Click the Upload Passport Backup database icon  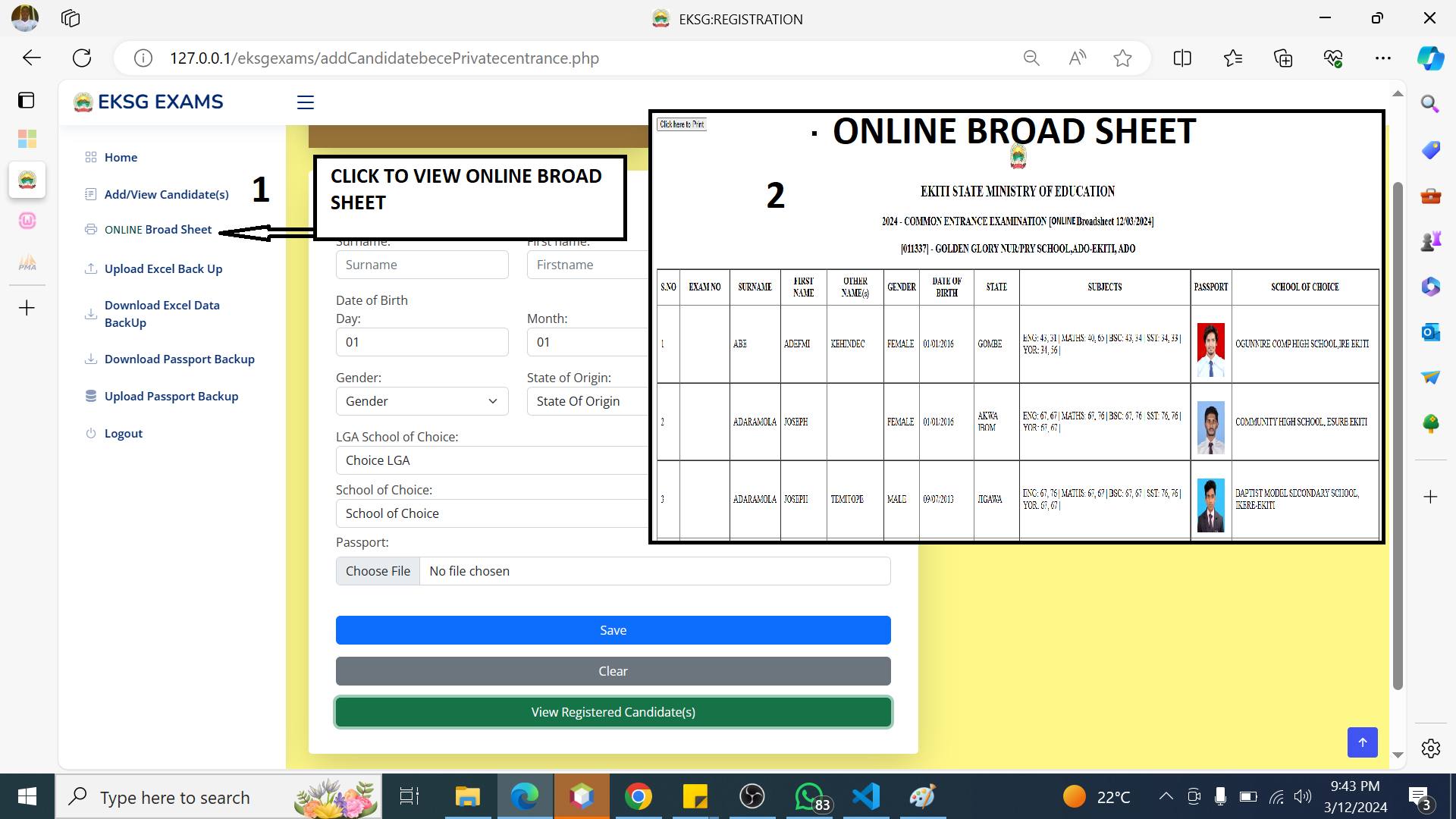91,396
